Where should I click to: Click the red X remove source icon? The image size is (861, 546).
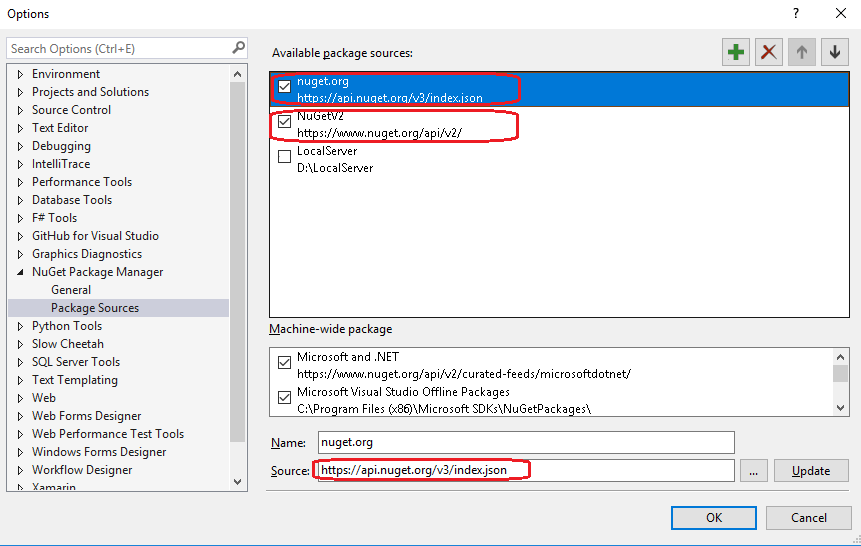tap(769, 53)
